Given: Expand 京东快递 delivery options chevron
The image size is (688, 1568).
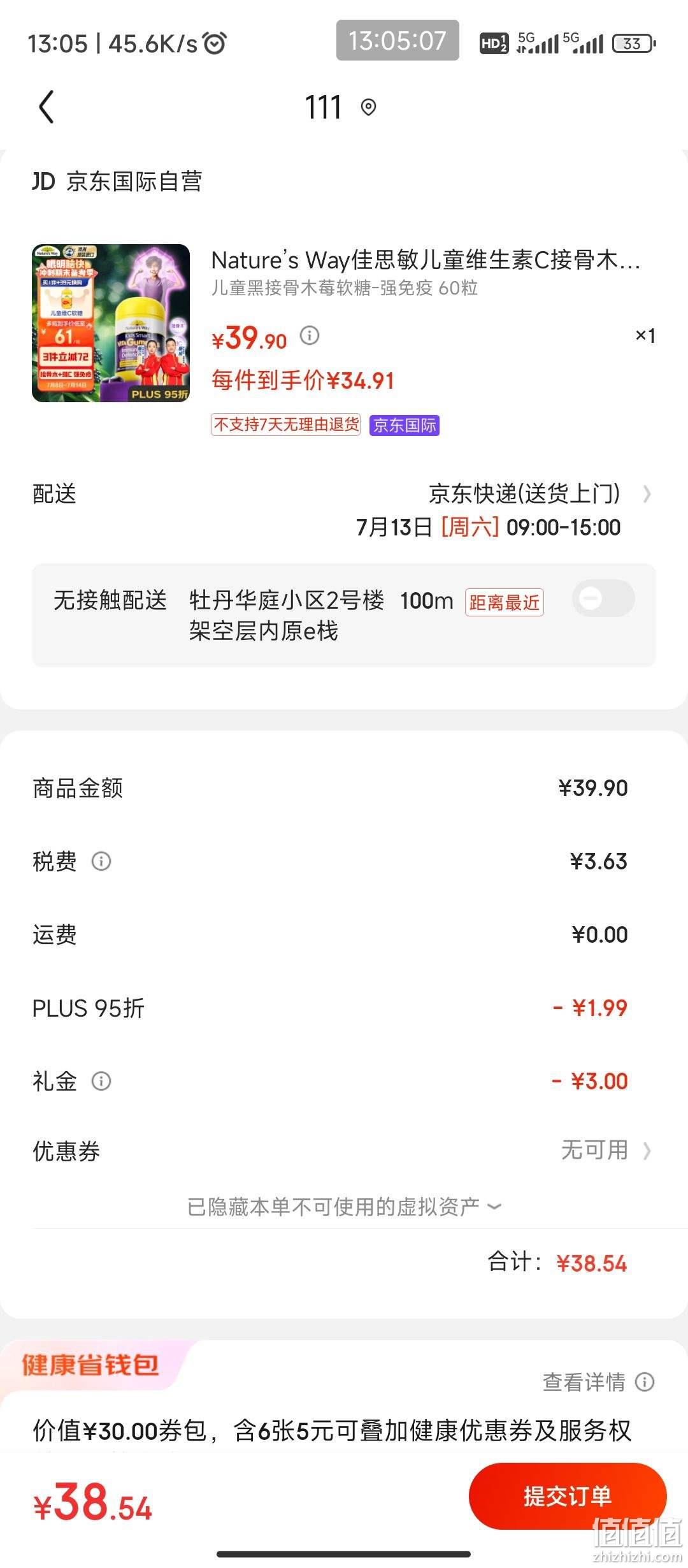Looking at the screenshot, I should pyautogui.click(x=647, y=494).
